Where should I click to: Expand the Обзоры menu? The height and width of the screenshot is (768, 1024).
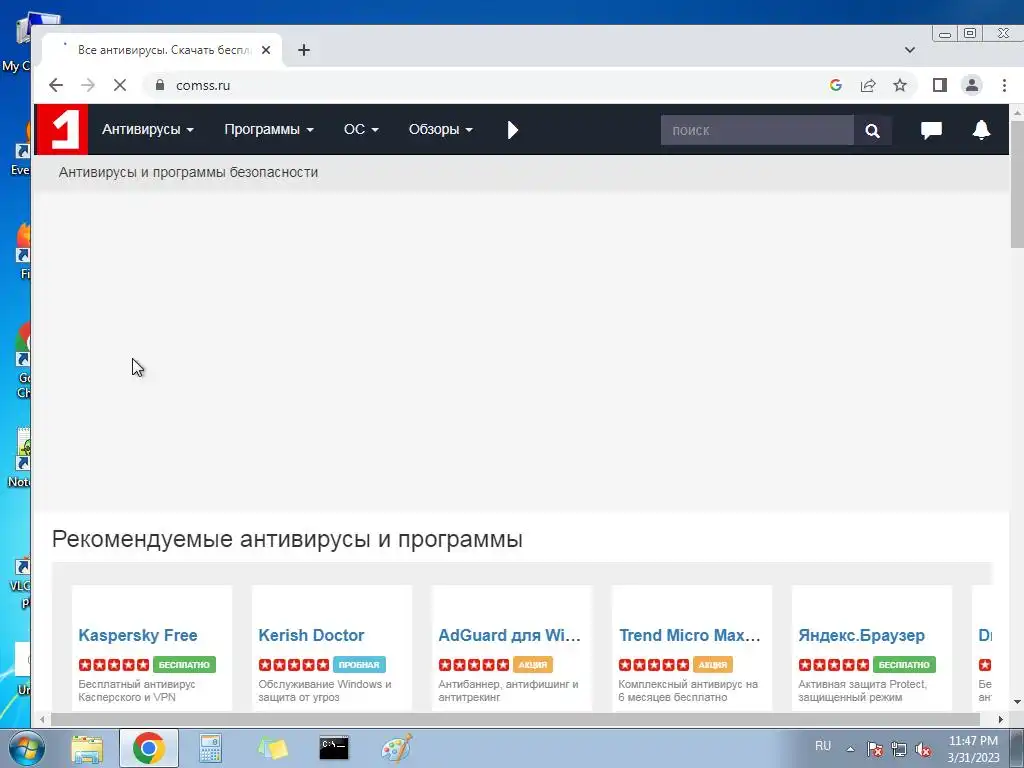(x=440, y=129)
